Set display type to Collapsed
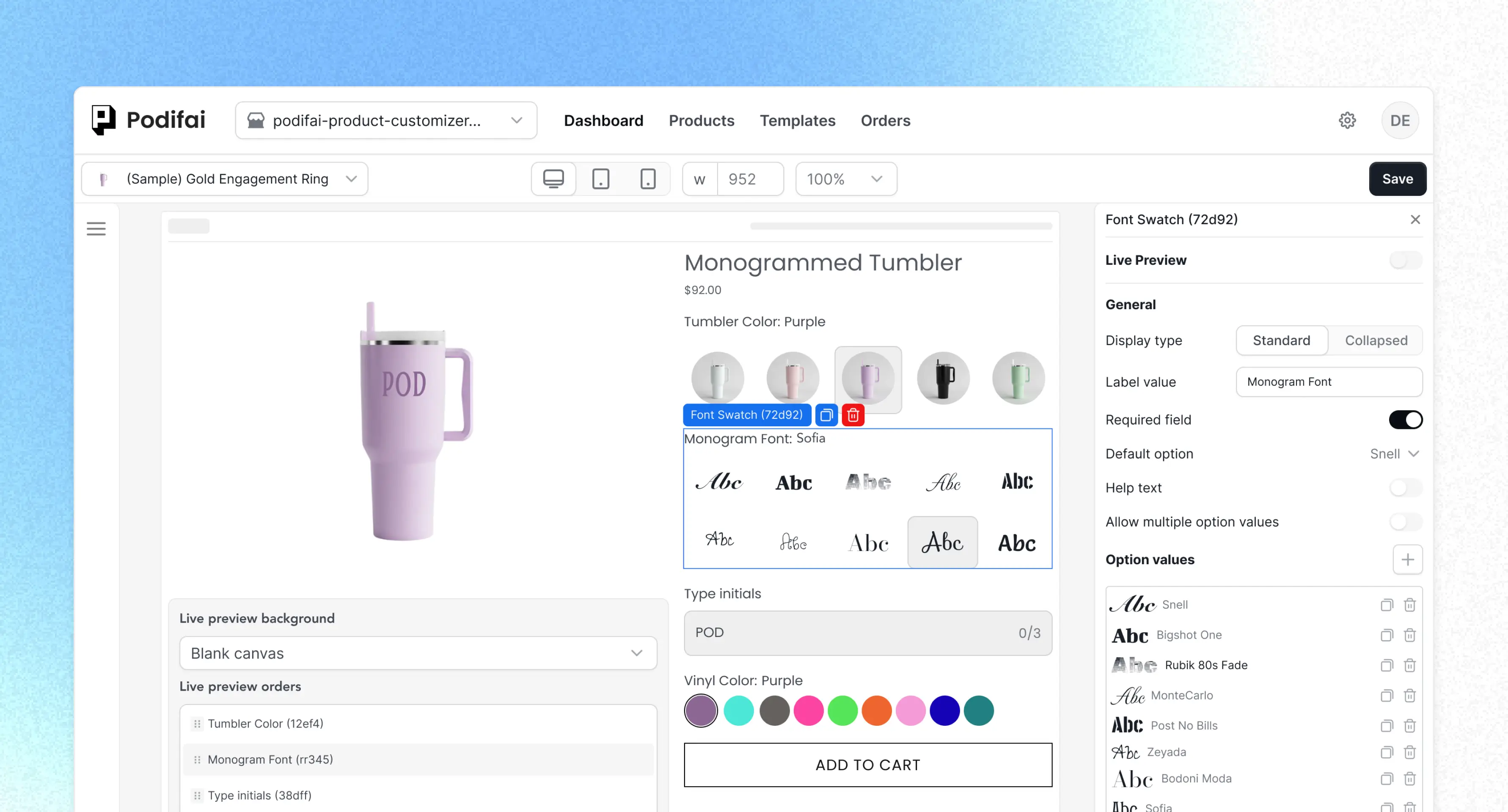Viewport: 1508px width, 812px height. pyautogui.click(x=1376, y=340)
